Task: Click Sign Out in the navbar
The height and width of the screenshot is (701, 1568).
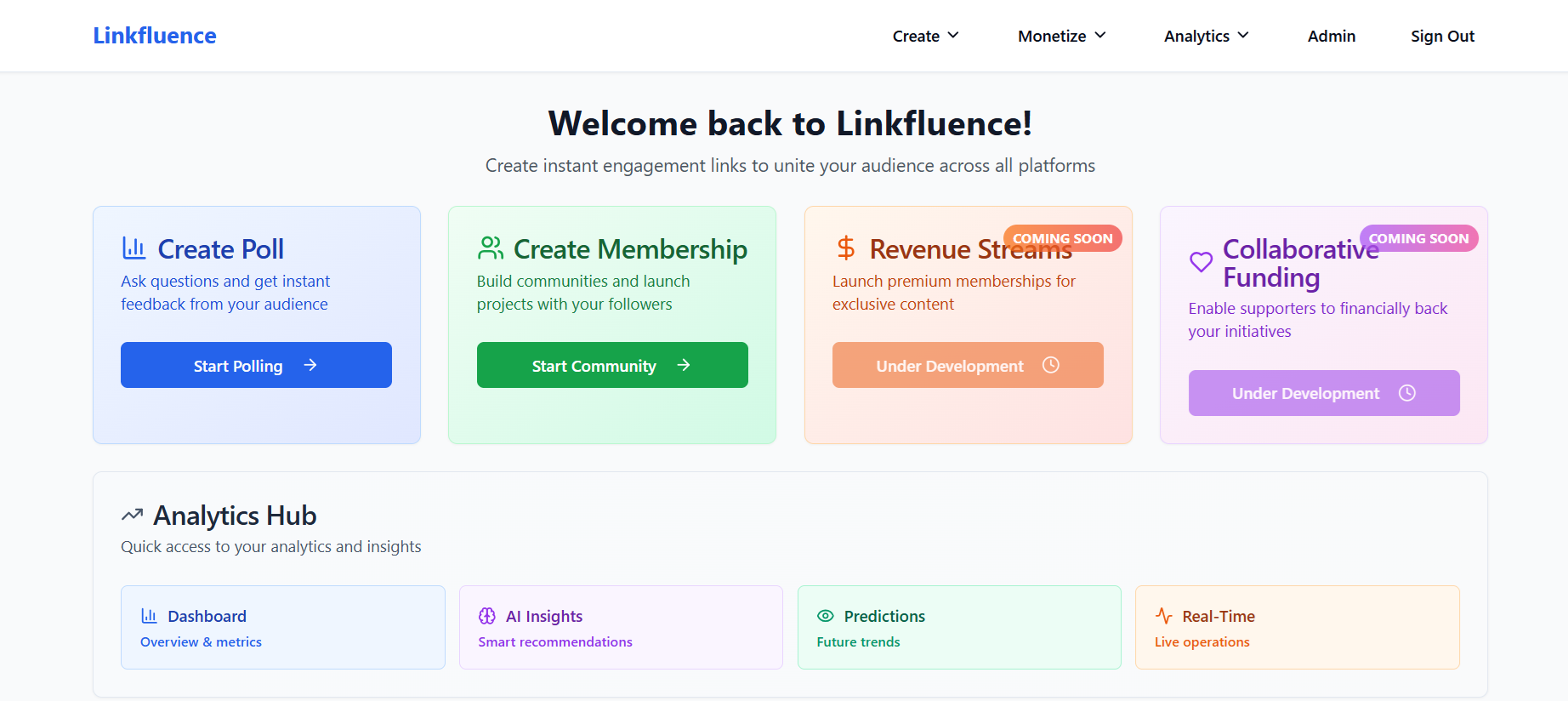Action: (1442, 36)
